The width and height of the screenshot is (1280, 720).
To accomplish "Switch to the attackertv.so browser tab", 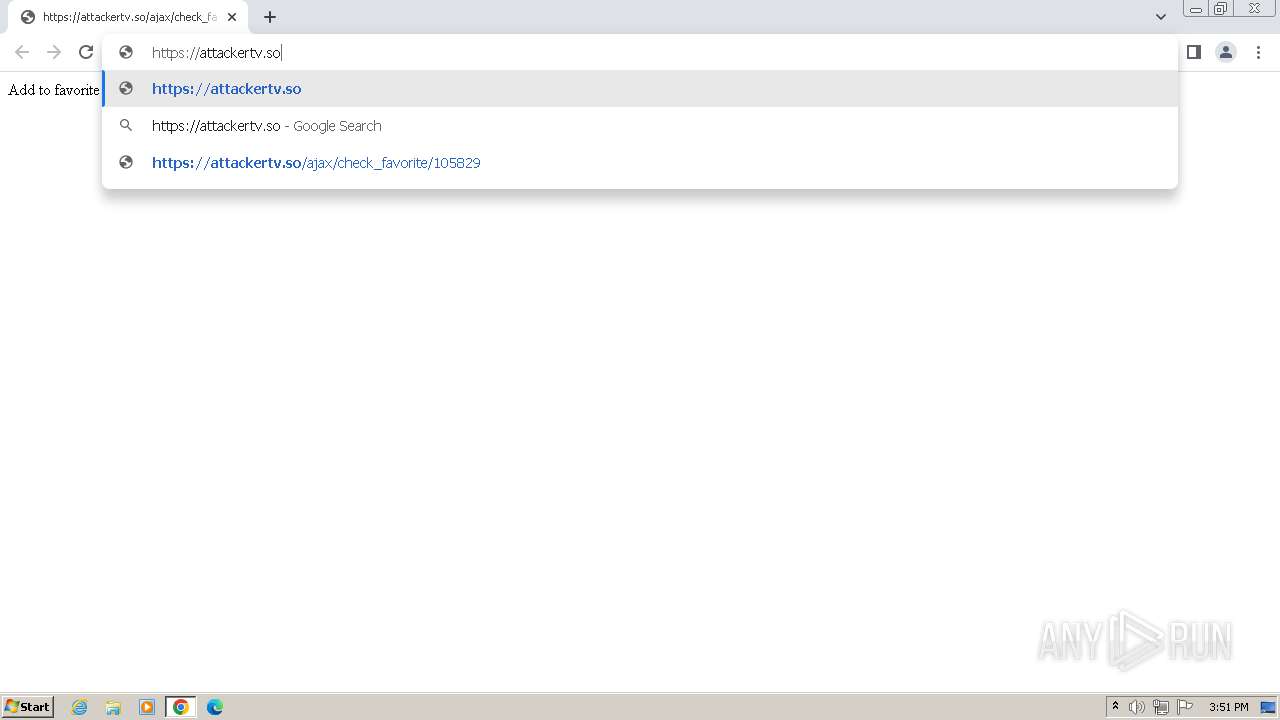I will click(x=128, y=17).
